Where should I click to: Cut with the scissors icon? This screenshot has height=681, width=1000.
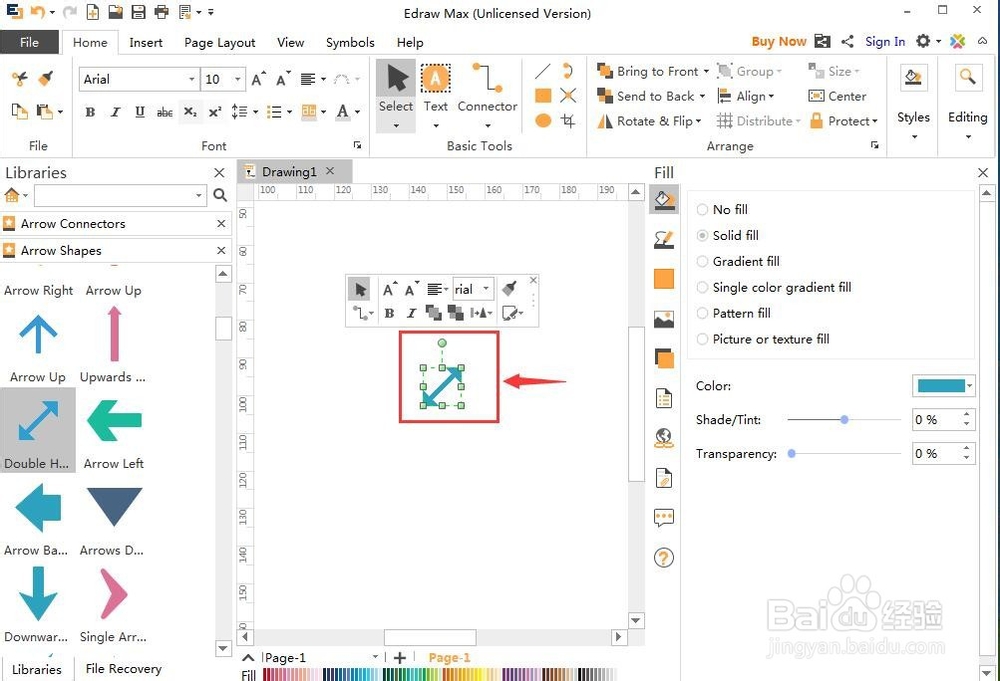point(20,78)
